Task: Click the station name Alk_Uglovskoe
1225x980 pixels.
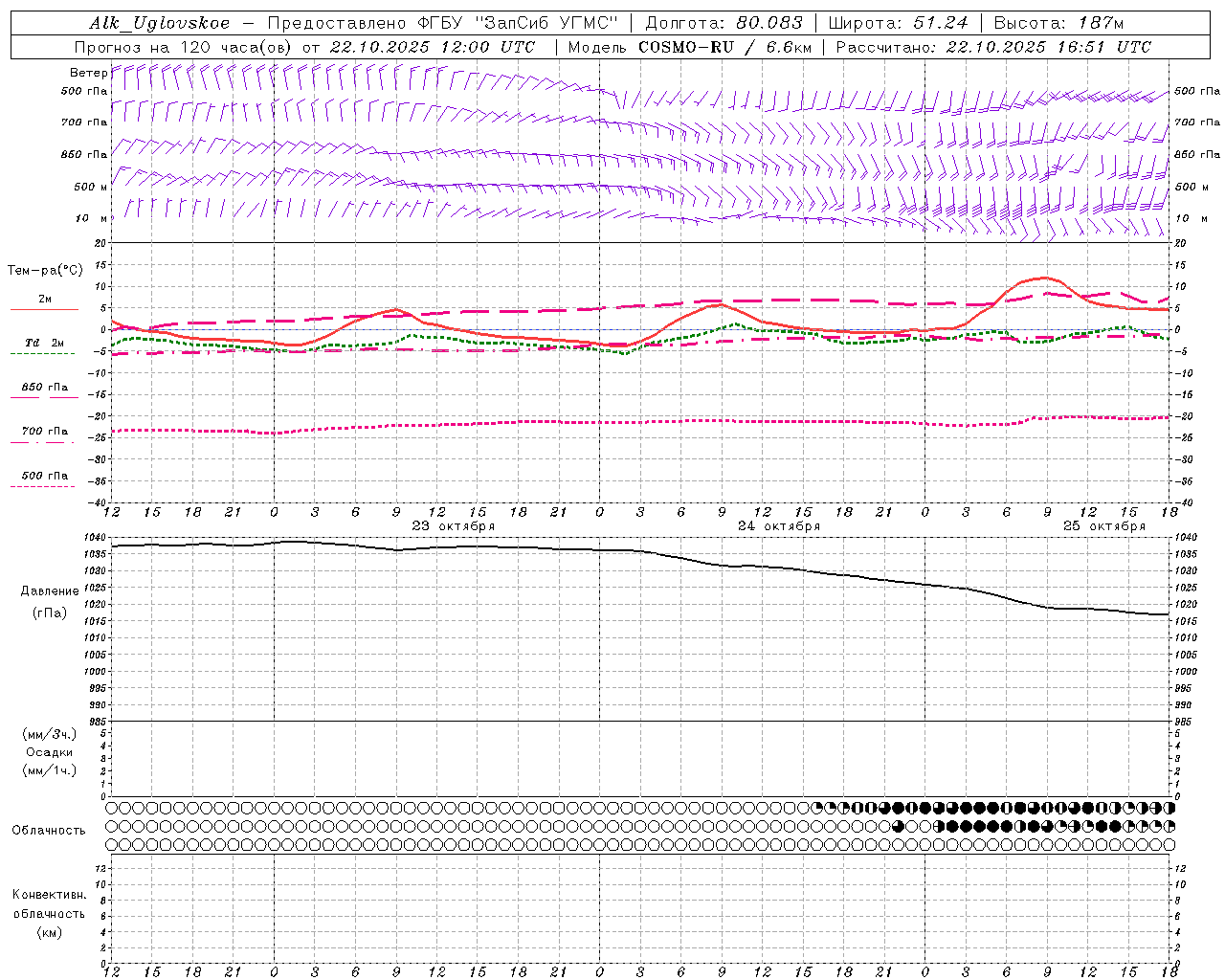Action: [159, 23]
